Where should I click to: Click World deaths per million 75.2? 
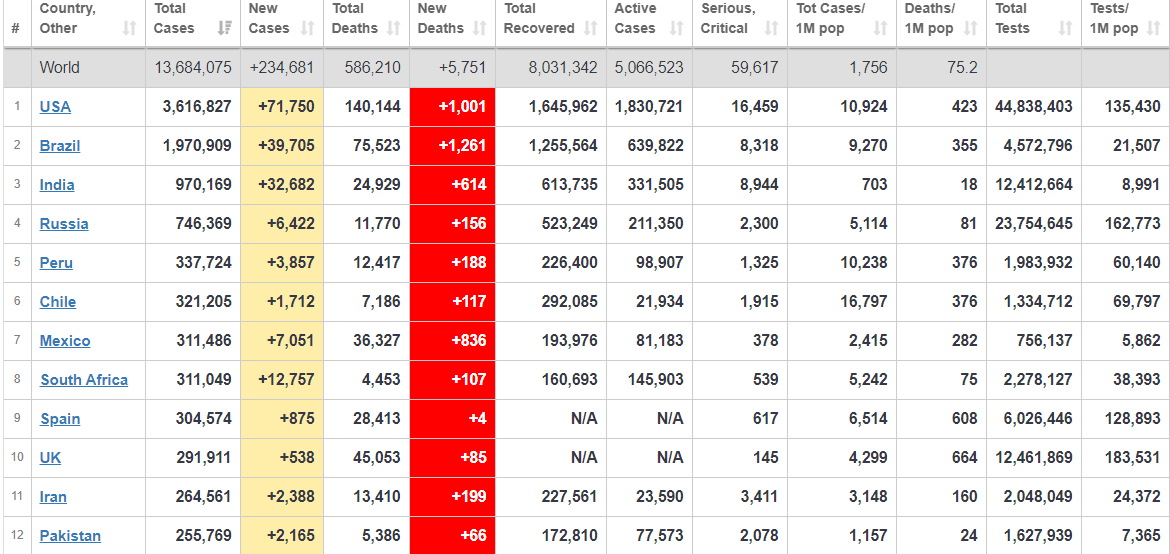click(963, 68)
